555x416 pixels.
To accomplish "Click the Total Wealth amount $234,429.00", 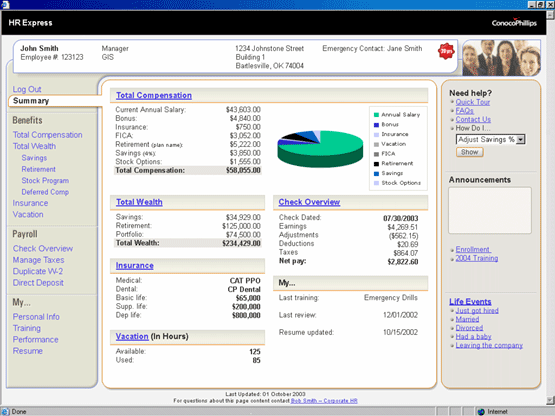I will pyautogui.click(x=241, y=243).
